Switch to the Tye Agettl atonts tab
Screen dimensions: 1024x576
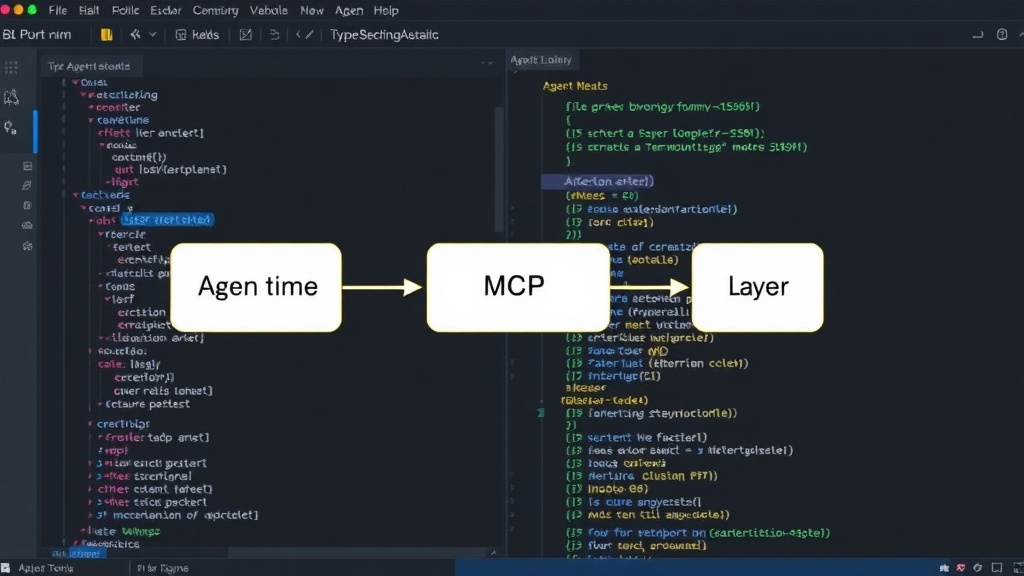point(89,66)
